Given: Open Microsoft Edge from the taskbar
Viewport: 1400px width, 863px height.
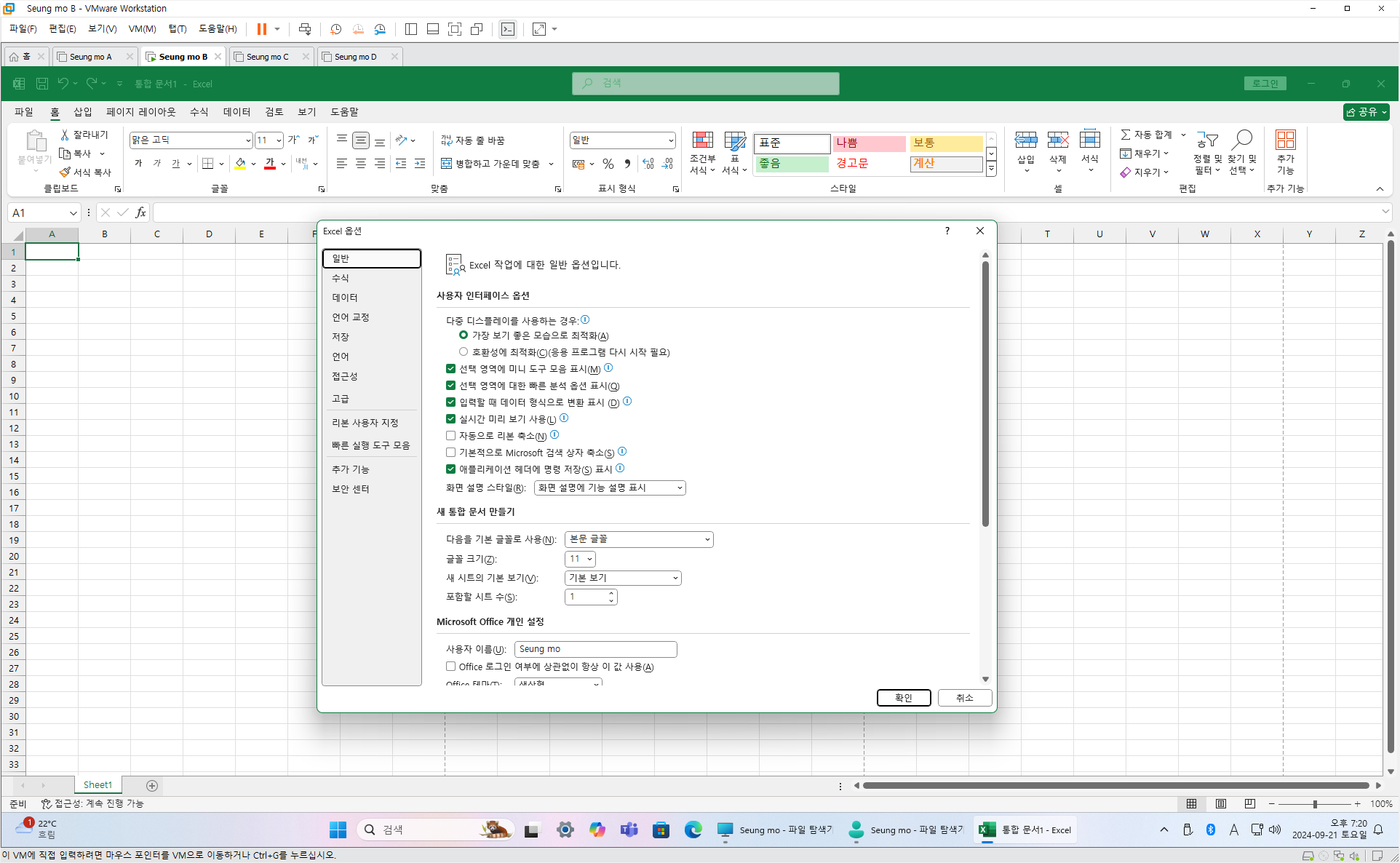Looking at the screenshot, I should pos(693,830).
